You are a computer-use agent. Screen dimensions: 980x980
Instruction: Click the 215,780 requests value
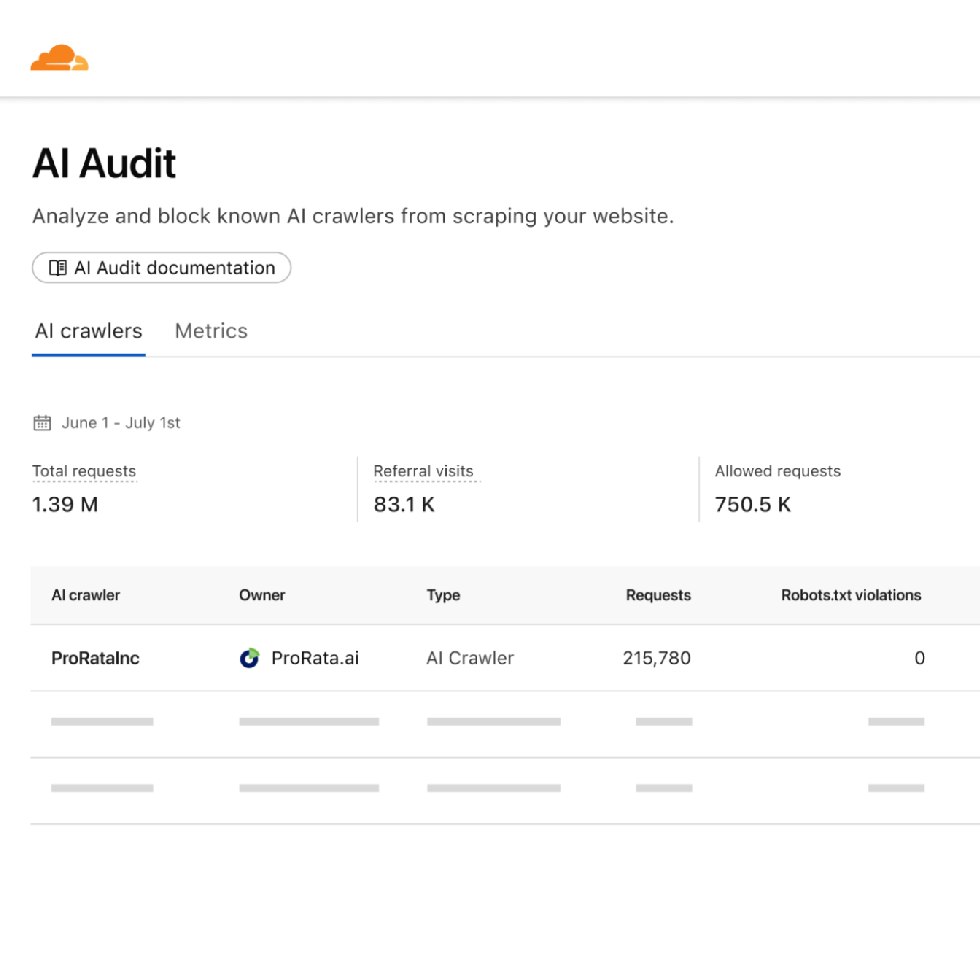point(656,658)
